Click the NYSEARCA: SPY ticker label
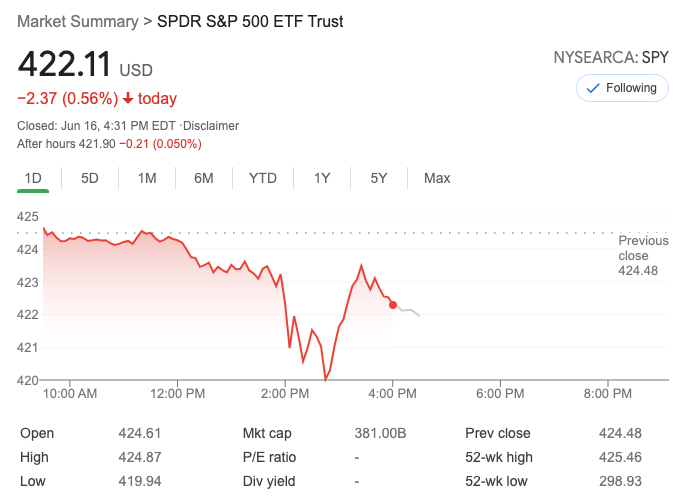 (x=611, y=57)
